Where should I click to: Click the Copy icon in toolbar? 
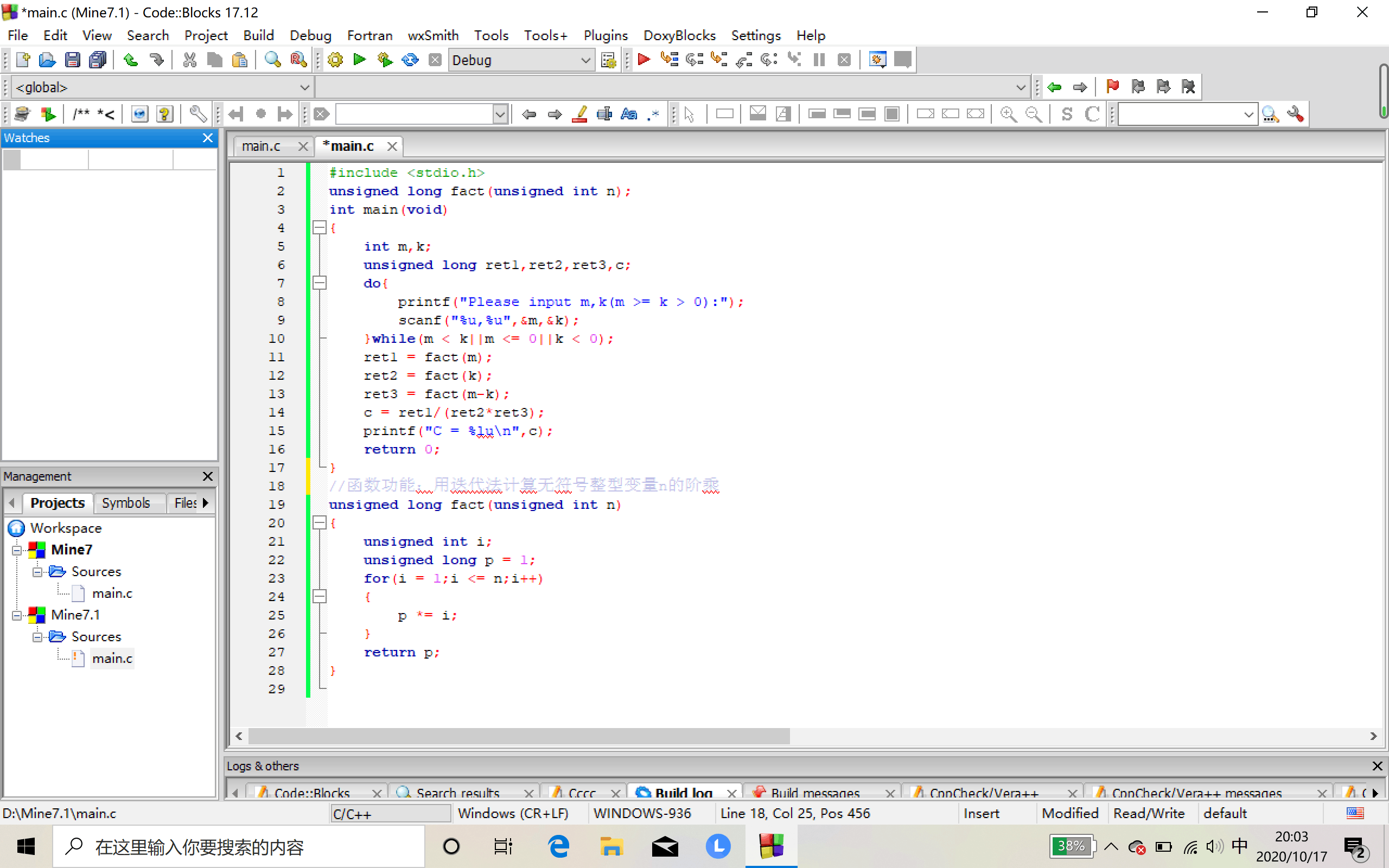tap(215, 60)
